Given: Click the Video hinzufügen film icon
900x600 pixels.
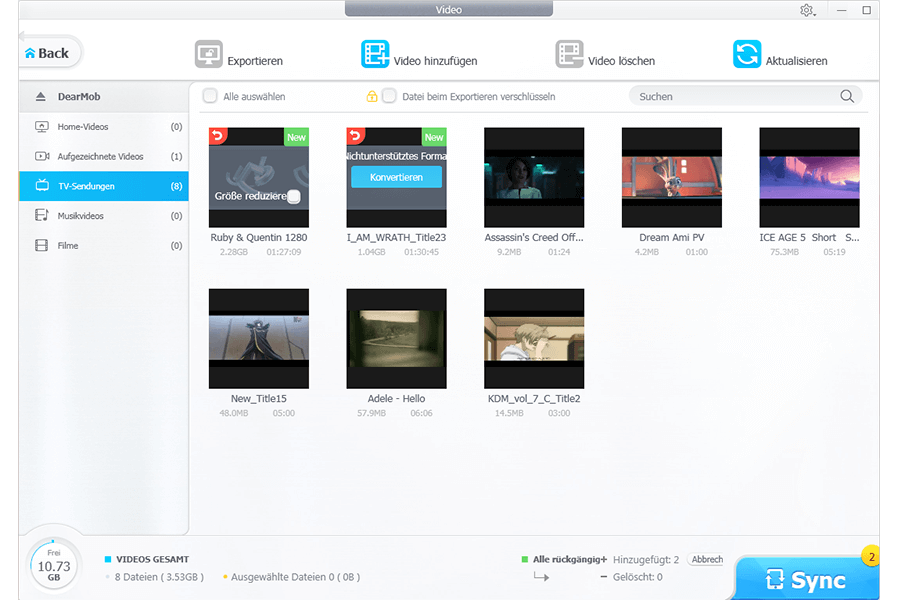Looking at the screenshot, I should (x=375, y=54).
